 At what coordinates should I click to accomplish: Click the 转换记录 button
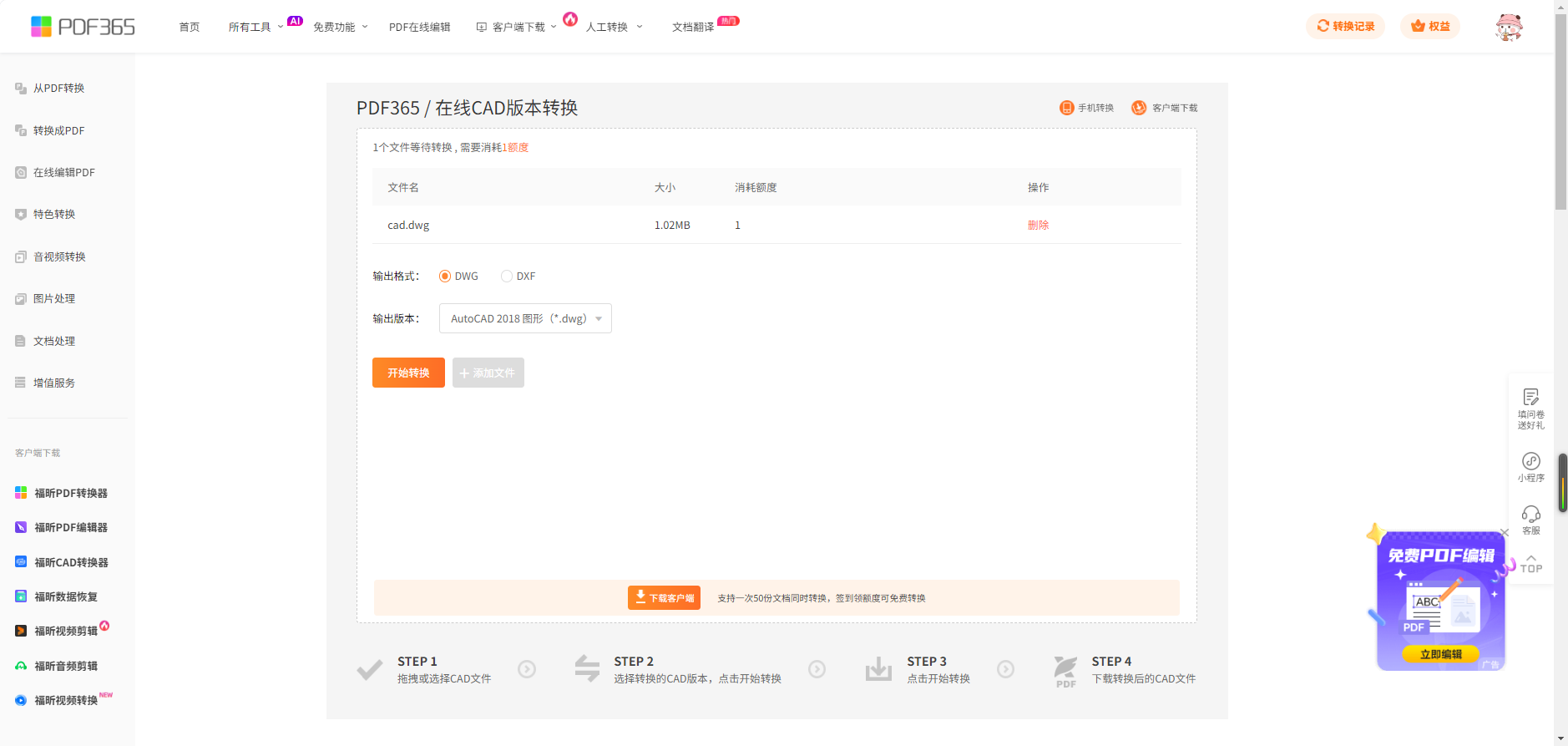1345,27
